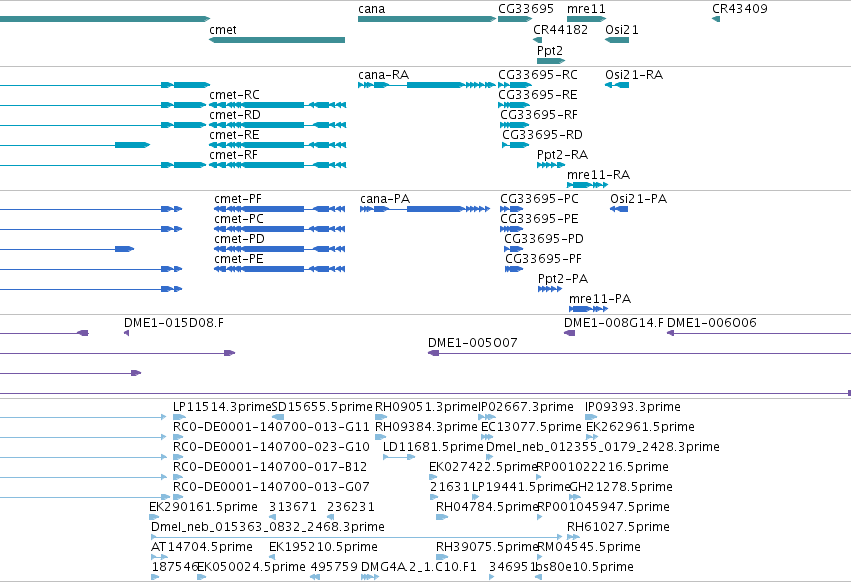The width and height of the screenshot is (851, 582).
Task: Click the CG33695-RD transcript label
Action: click(542, 135)
